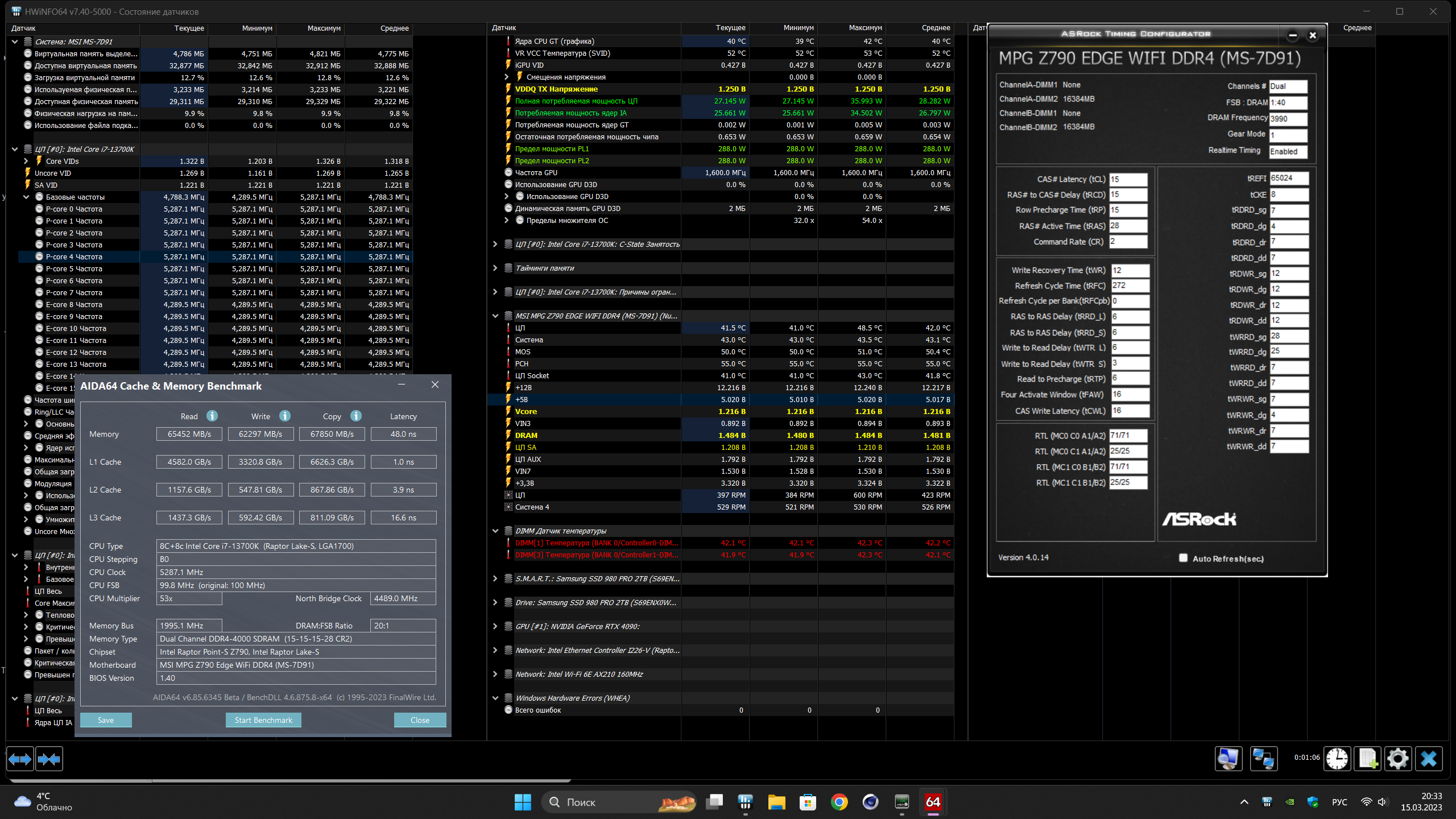Click the reset clock icon in HWiNFO toolbar
1456x819 pixels.
(x=1337, y=759)
